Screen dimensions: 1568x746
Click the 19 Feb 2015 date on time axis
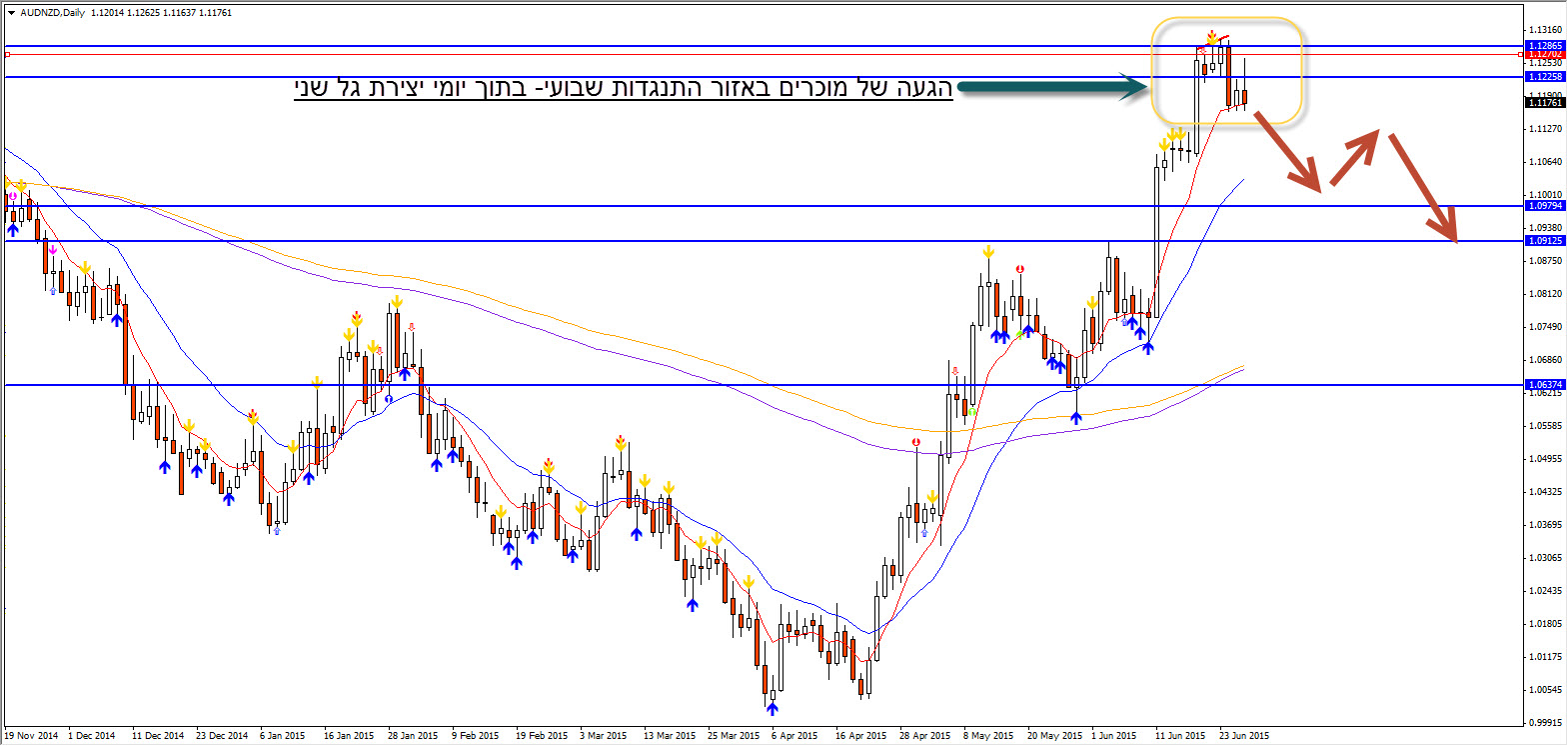[541, 736]
